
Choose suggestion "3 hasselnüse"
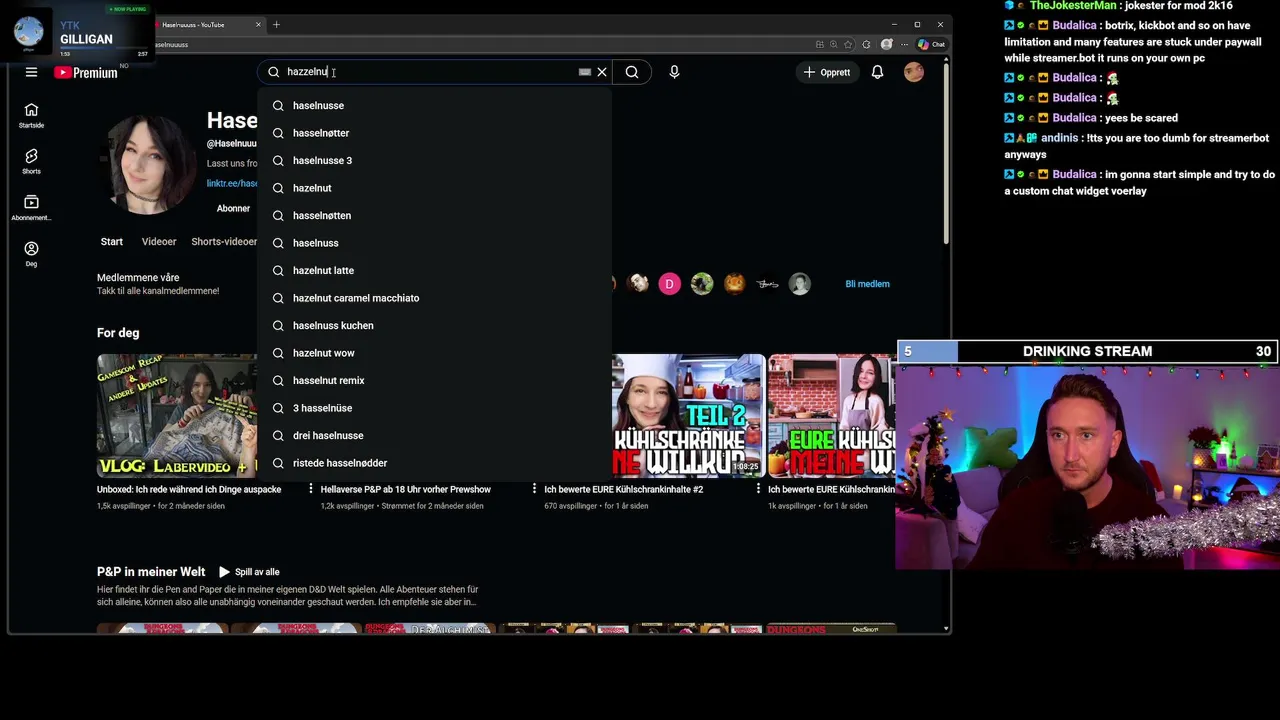tap(434, 408)
